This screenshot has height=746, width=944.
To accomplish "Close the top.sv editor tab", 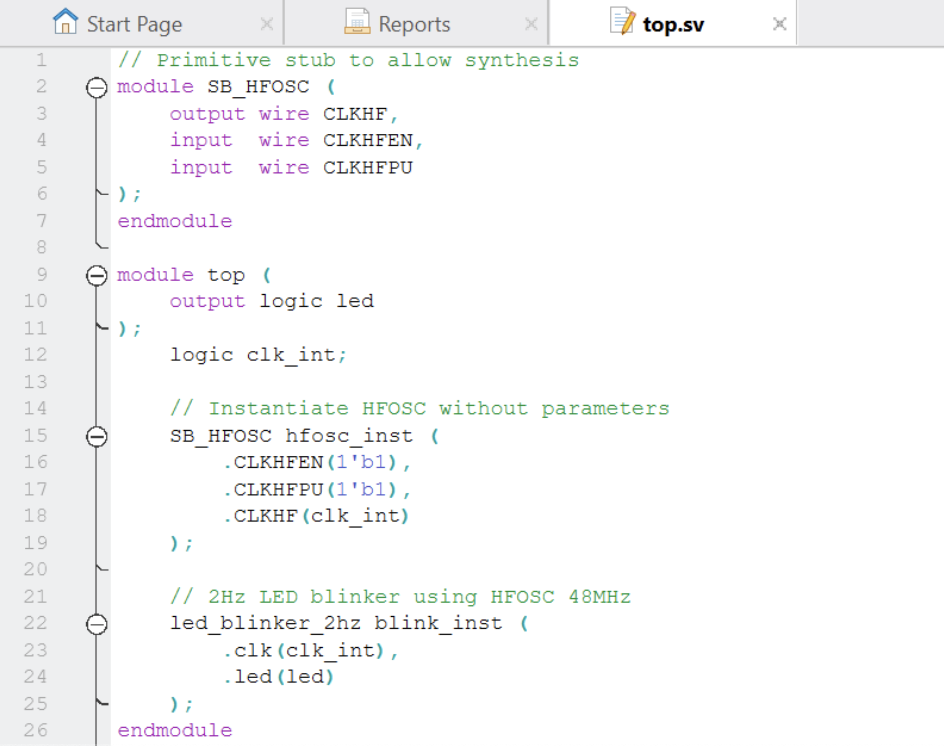I will (780, 24).
